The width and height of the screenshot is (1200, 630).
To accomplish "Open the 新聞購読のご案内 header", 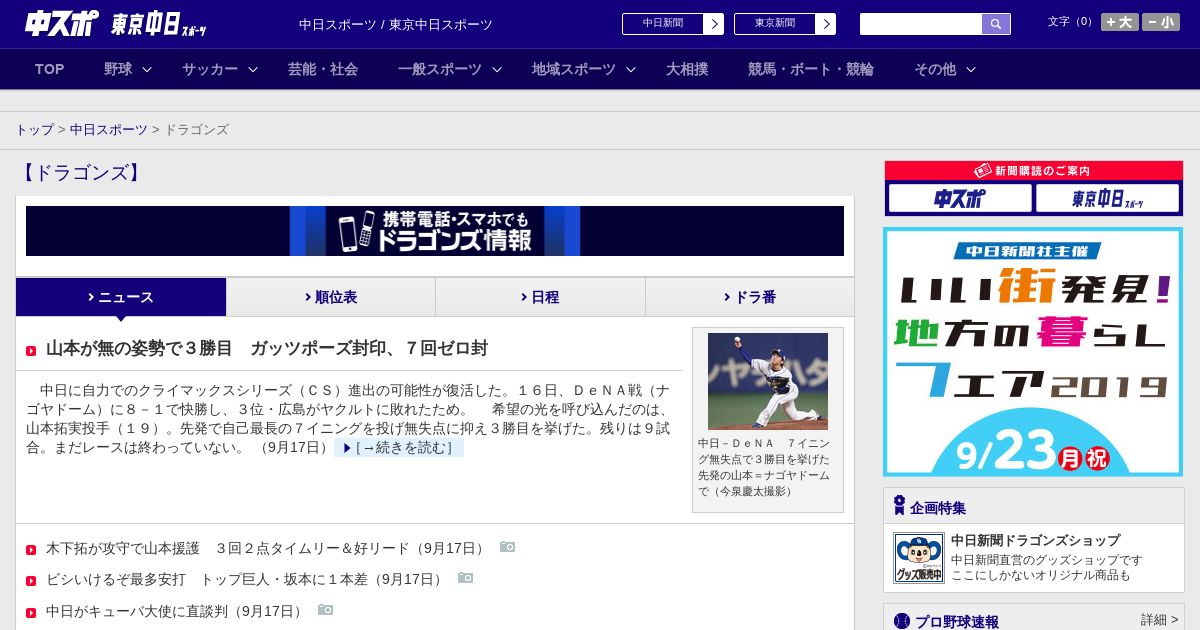I will 1034,171.
